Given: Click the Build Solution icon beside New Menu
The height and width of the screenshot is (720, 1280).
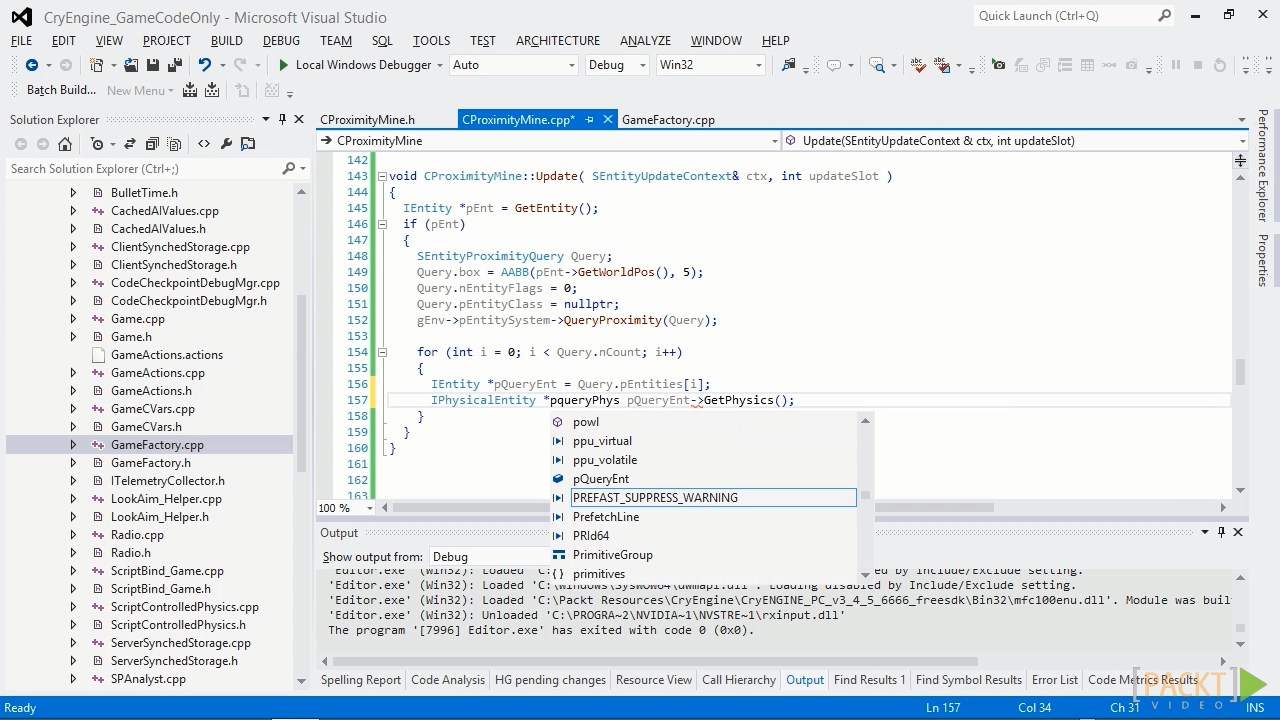Looking at the screenshot, I should (x=191, y=90).
